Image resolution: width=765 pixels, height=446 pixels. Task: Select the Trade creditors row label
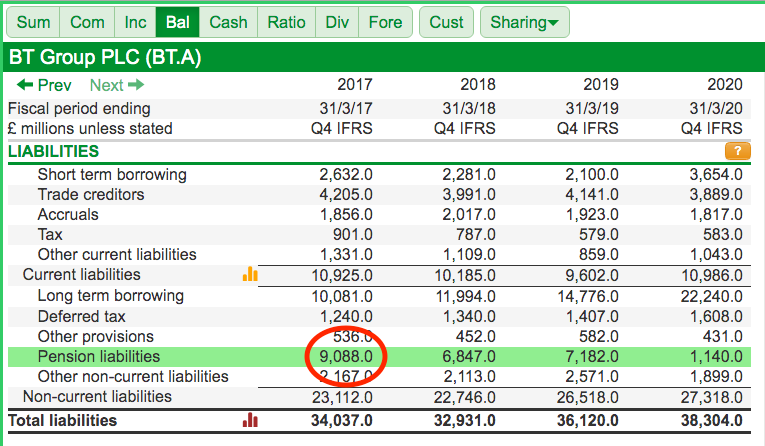tap(91, 195)
